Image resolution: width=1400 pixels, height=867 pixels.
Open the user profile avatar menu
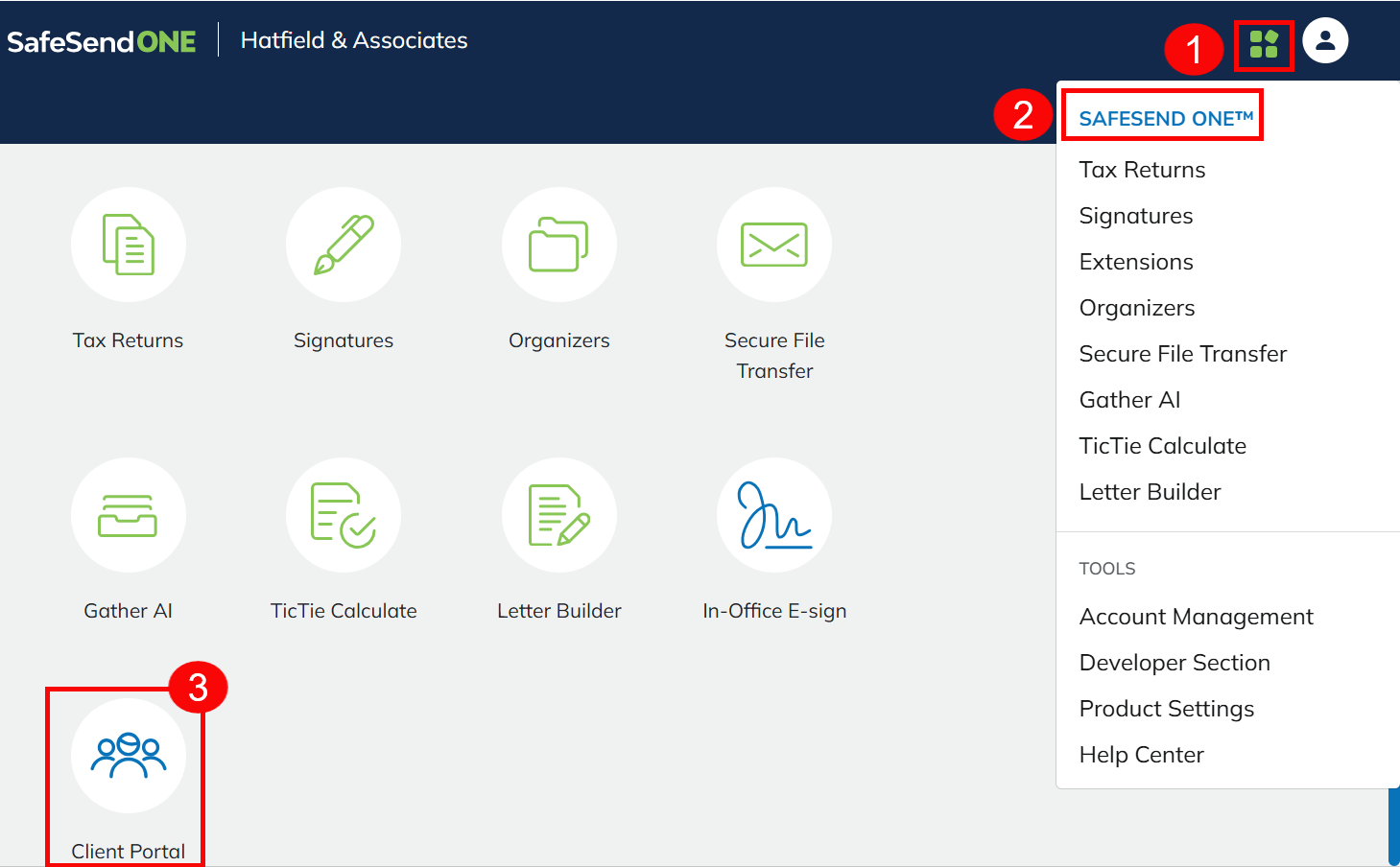(1325, 40)
